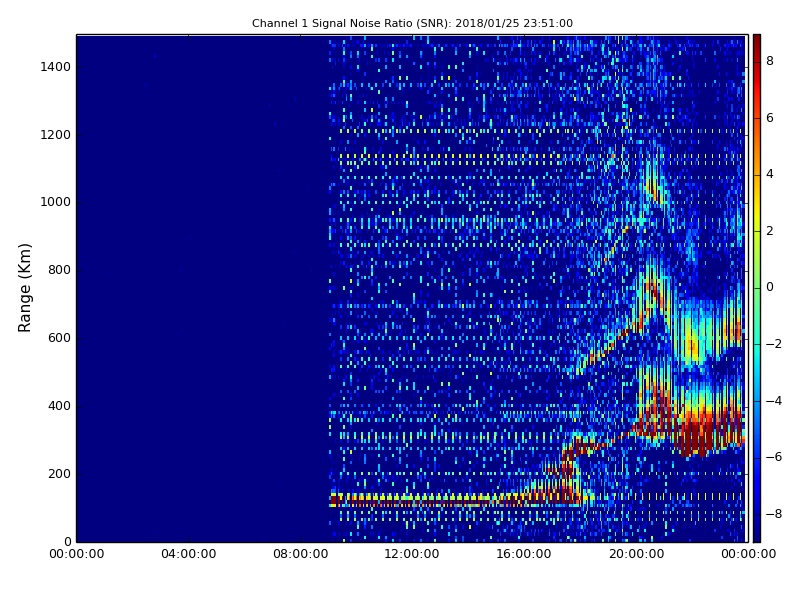The width and height of the screenshot is (800, 600).
Task: Click the 1200 range tick label
Action: click(x=56, y=135)
